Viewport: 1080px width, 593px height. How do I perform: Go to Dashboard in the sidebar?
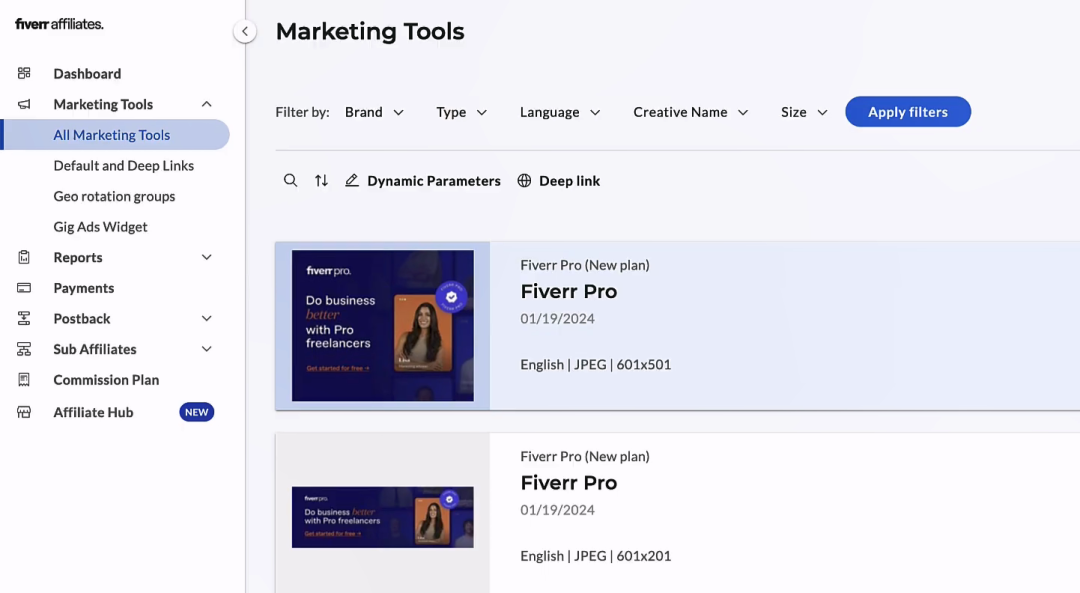coord(87,74)
